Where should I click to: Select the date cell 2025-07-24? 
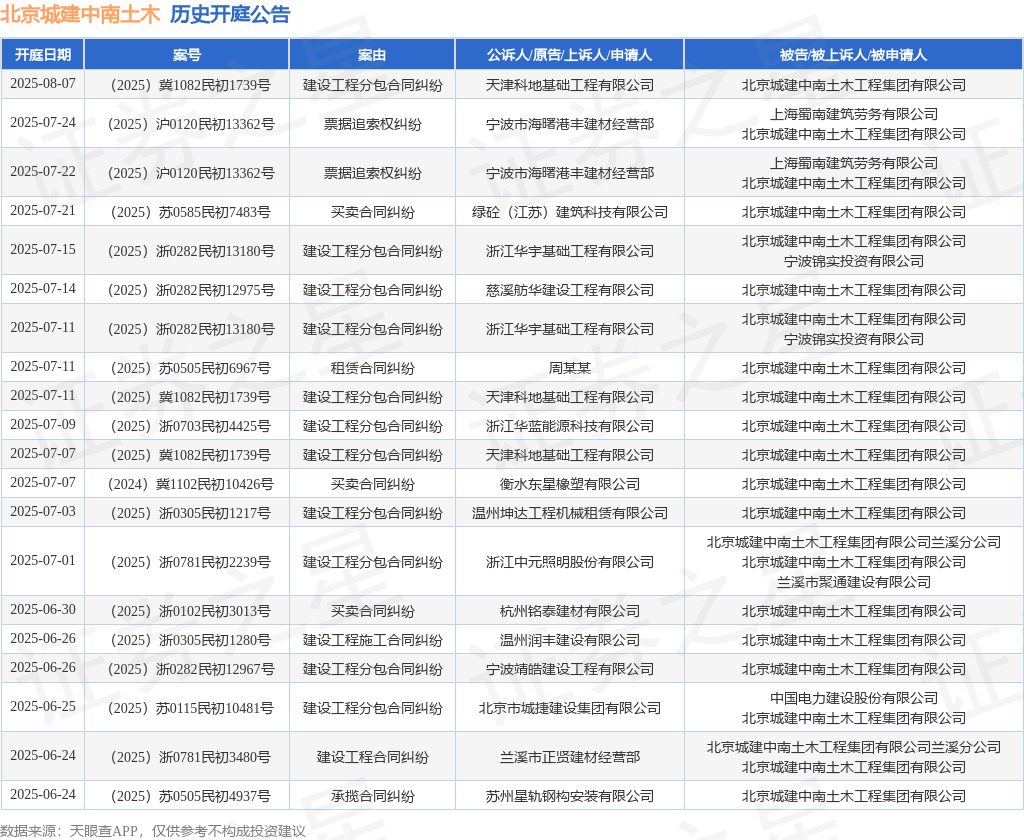pos(43,123)
